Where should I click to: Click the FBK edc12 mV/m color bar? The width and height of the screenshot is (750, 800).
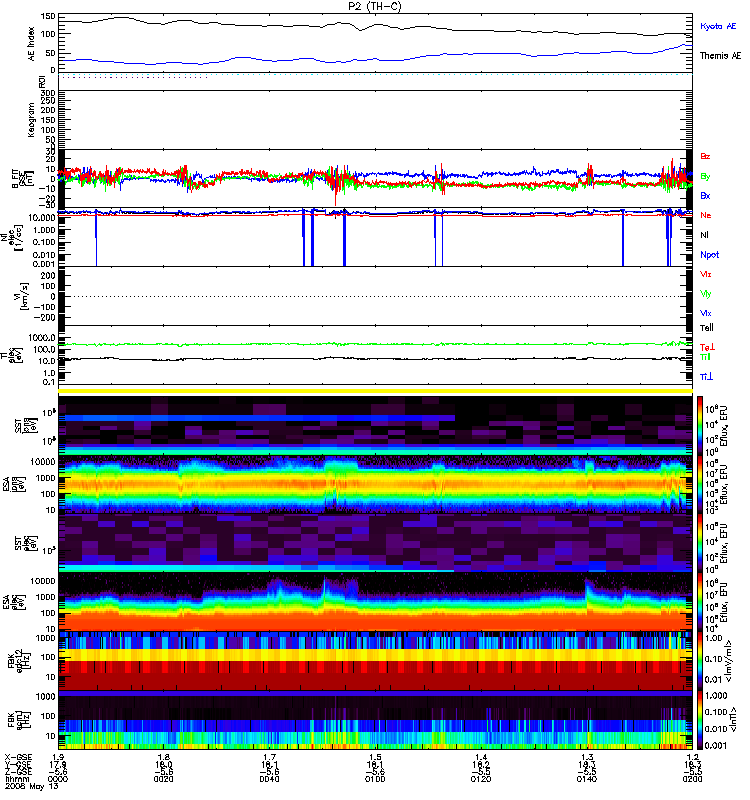coord(700,660)
